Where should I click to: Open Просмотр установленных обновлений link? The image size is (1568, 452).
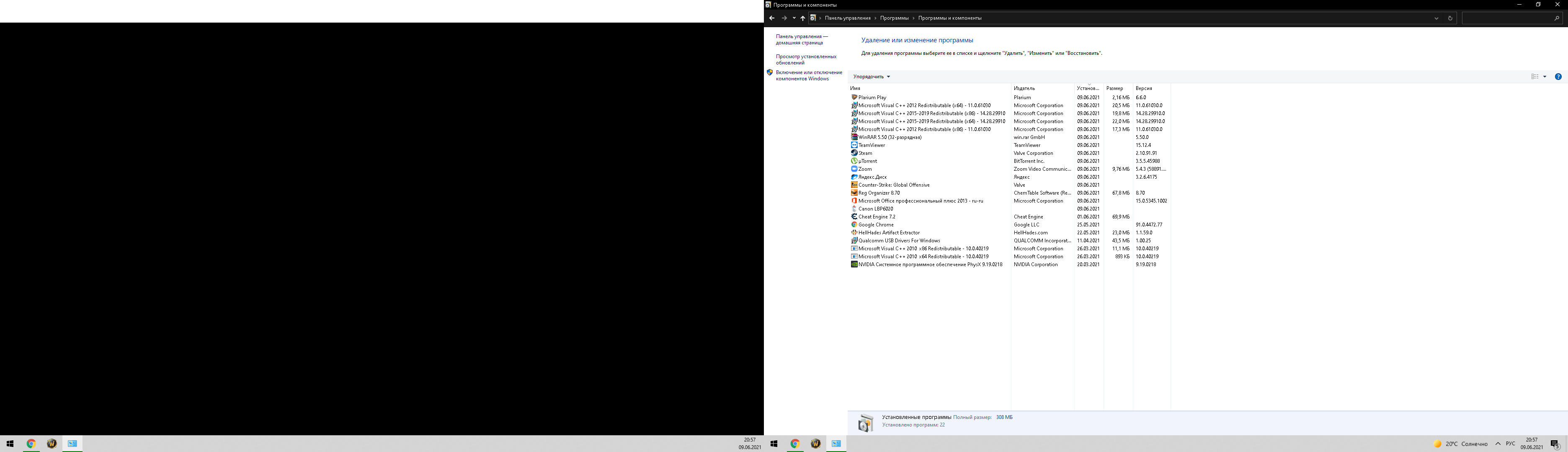point(806,59)
